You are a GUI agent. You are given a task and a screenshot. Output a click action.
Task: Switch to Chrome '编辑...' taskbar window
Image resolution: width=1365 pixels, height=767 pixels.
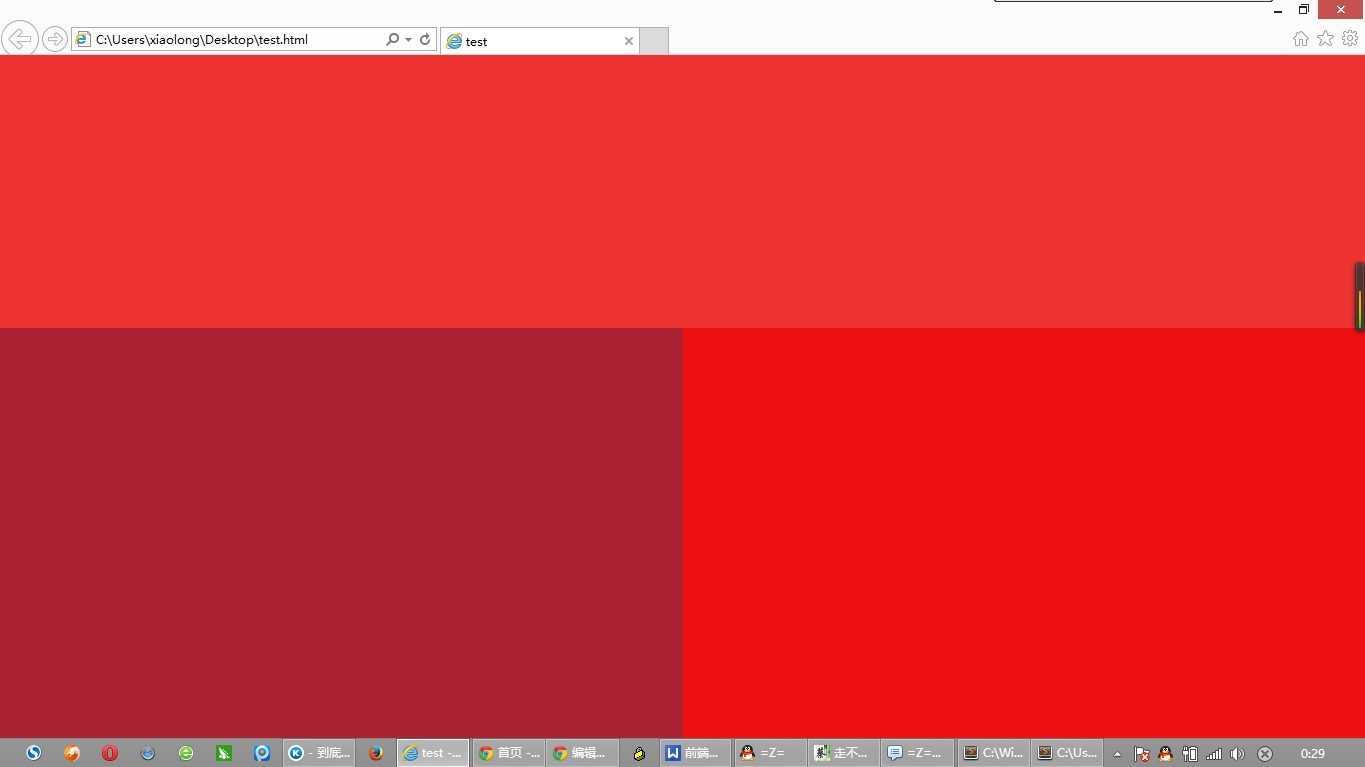pyautogui.click(x=583, y=753)
